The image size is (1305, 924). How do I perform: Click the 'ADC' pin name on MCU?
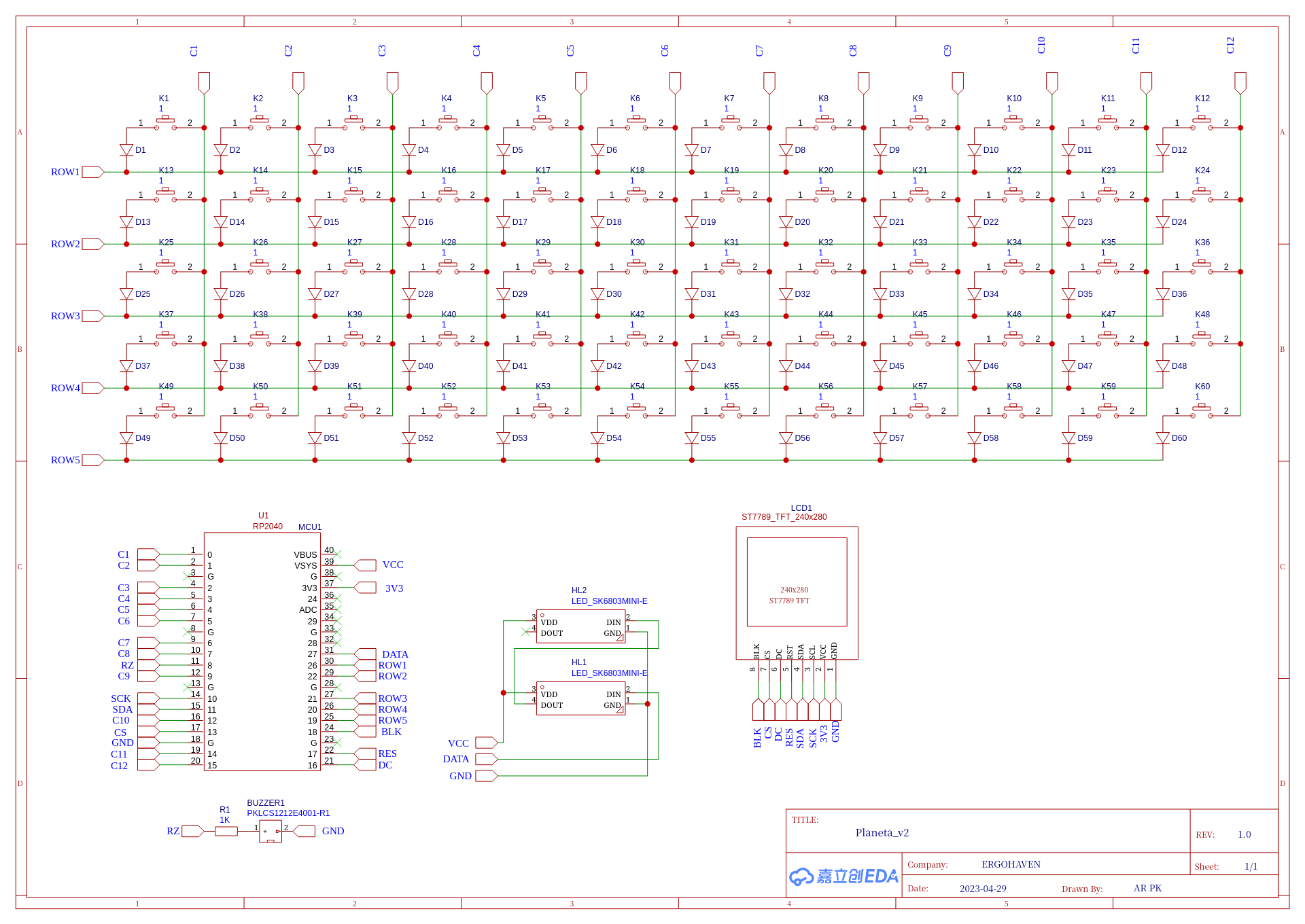pos(308,610)
